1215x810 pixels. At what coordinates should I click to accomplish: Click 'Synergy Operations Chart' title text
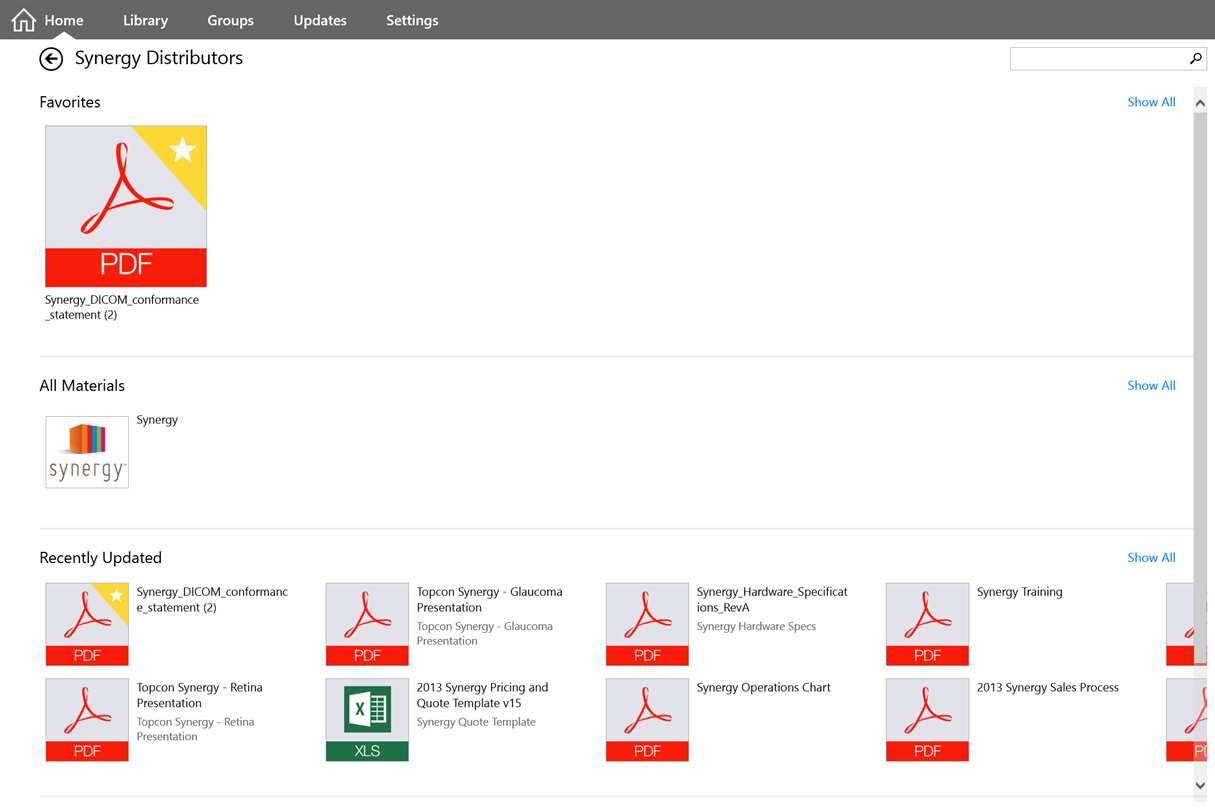763,688
